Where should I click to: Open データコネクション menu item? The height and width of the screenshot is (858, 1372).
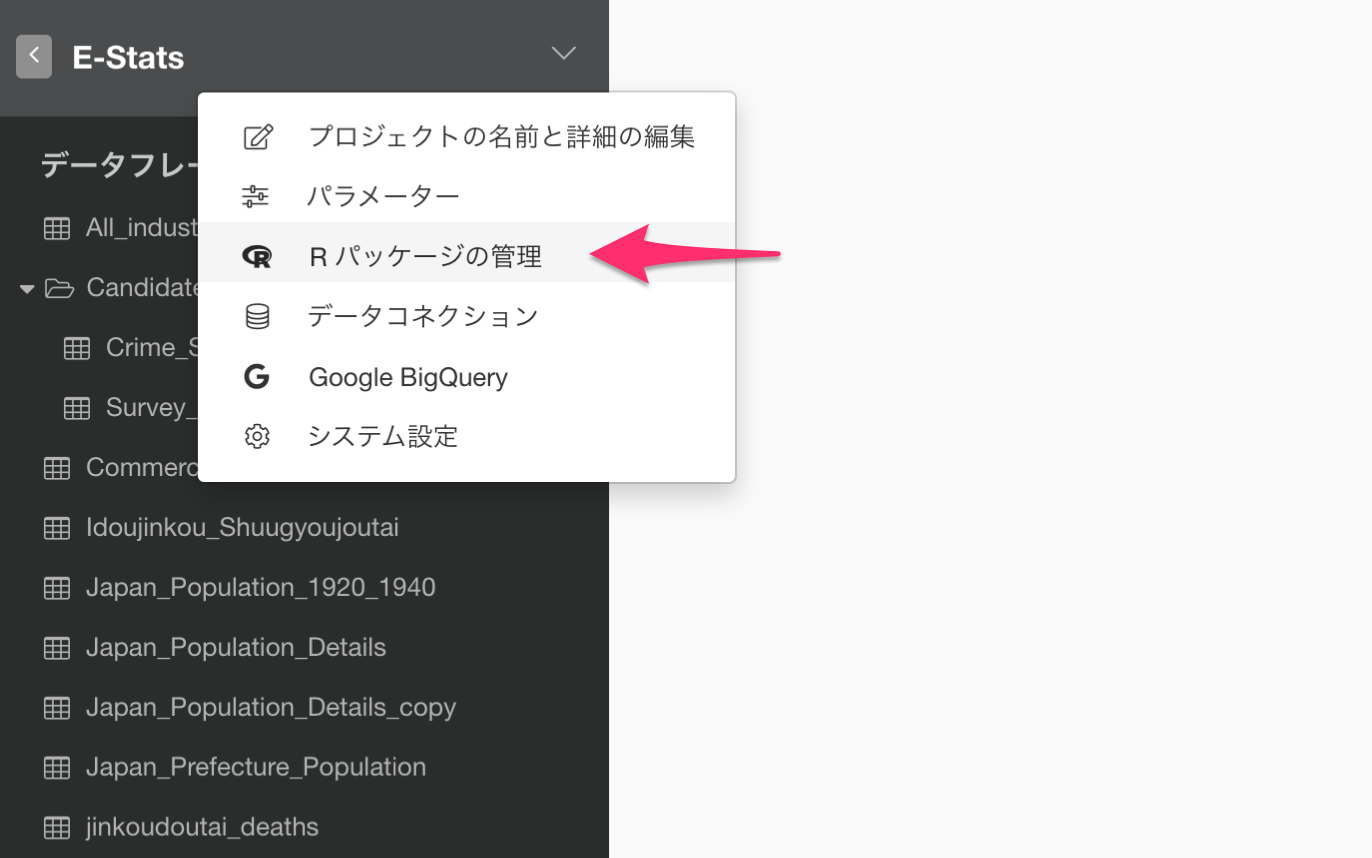pyautogui.click(x=466, y=317)
